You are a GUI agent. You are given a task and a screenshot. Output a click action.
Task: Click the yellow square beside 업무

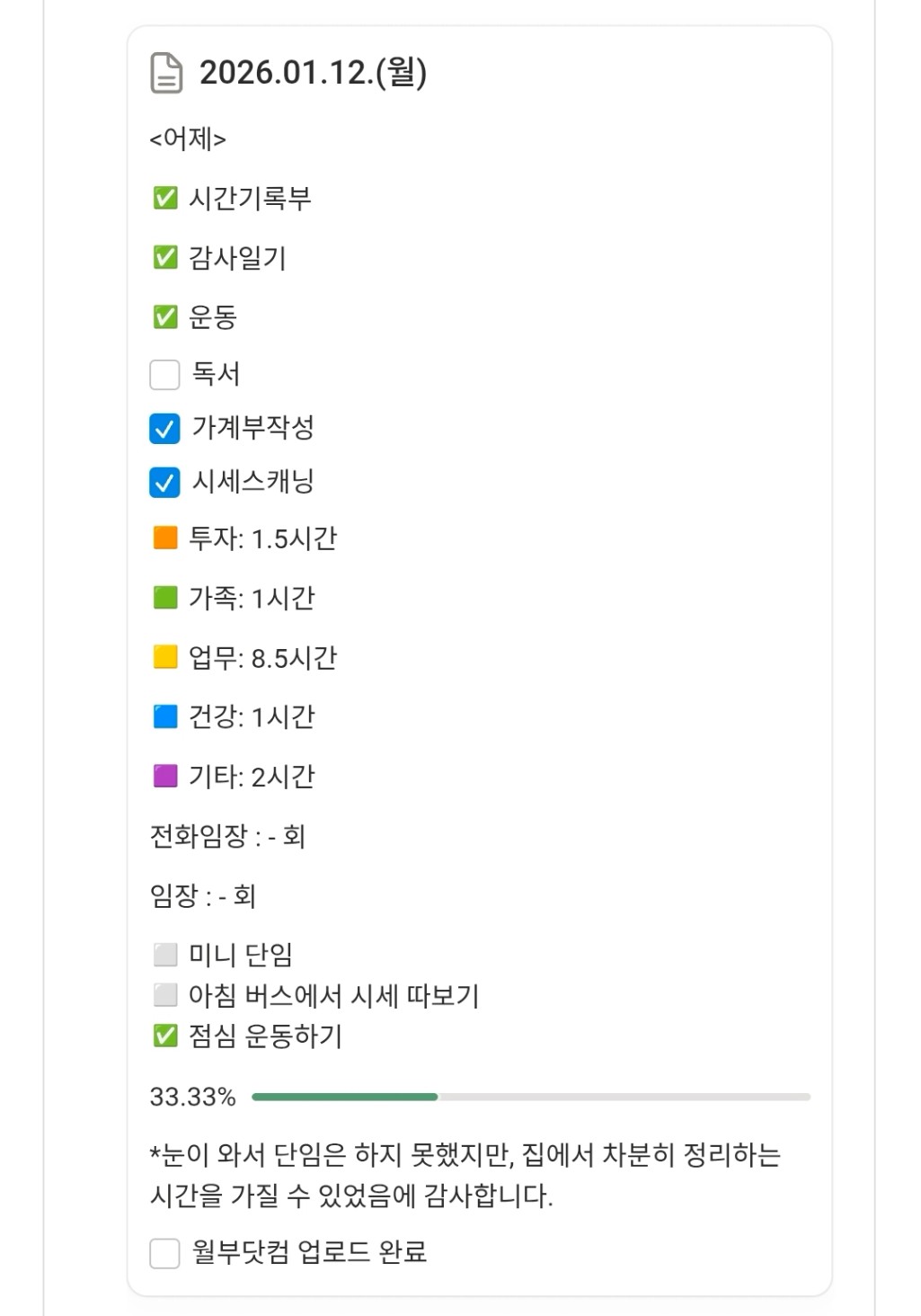coord(165,657)
